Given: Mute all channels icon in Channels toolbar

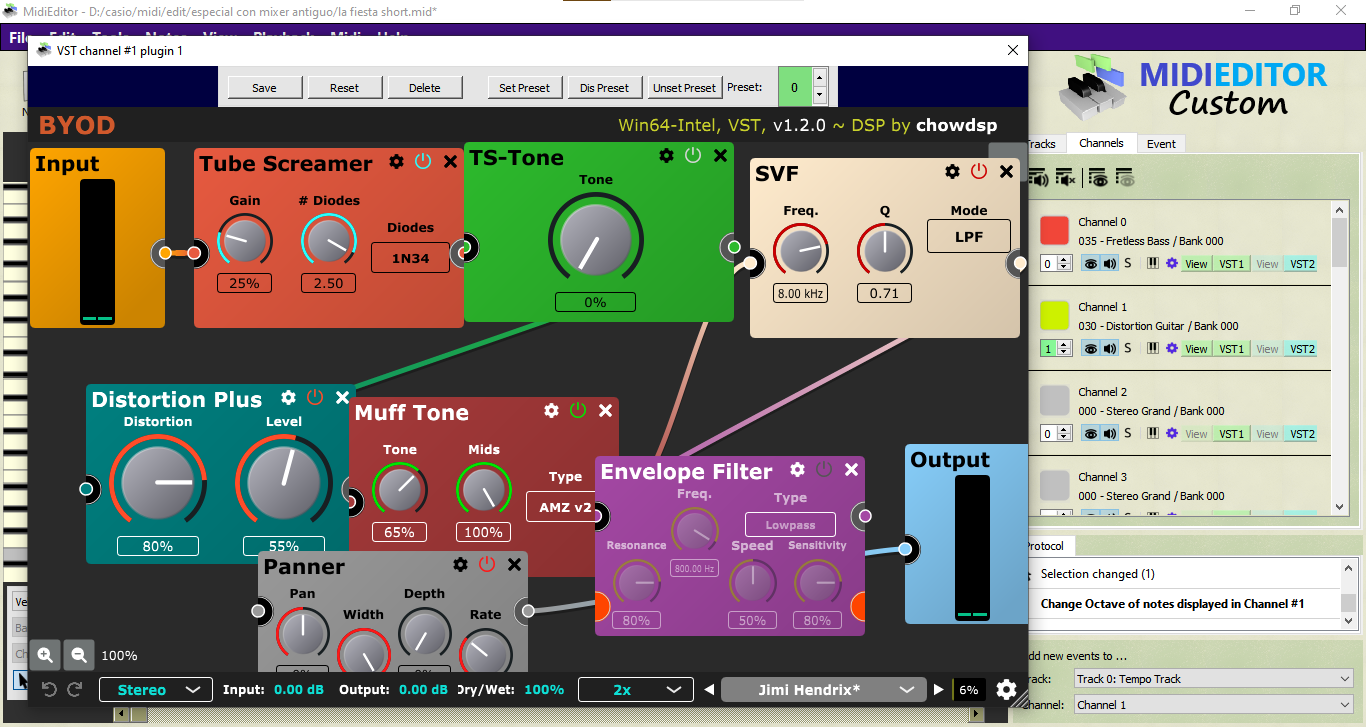Looking at the screenshot, I should click(x=1066, y=179).
